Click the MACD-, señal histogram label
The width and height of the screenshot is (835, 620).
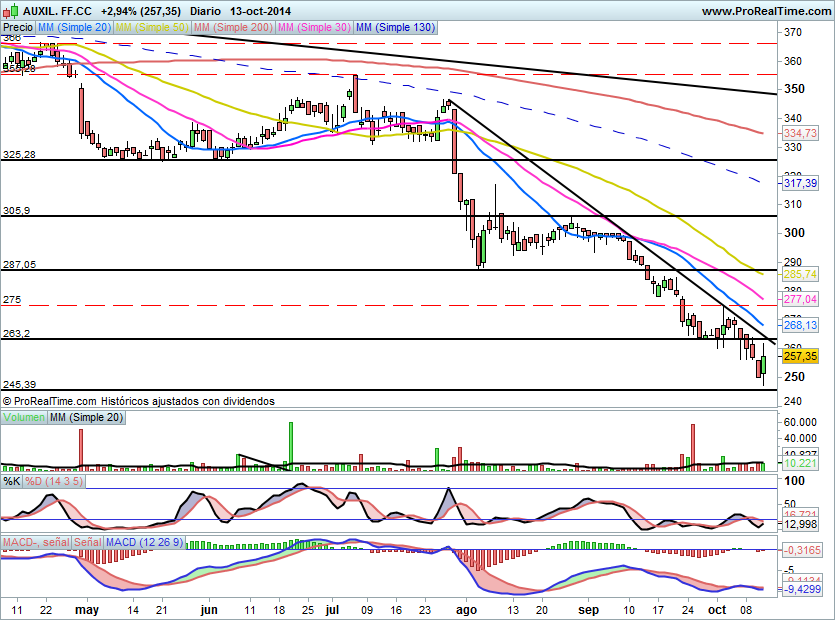(36, 542)
